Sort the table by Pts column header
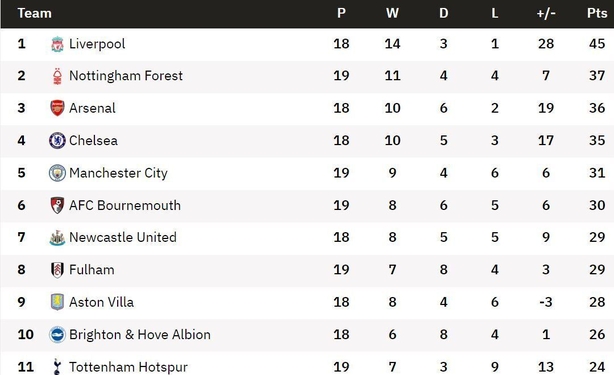The width and height of the screenshot is (614, 375). coord(597,13)
